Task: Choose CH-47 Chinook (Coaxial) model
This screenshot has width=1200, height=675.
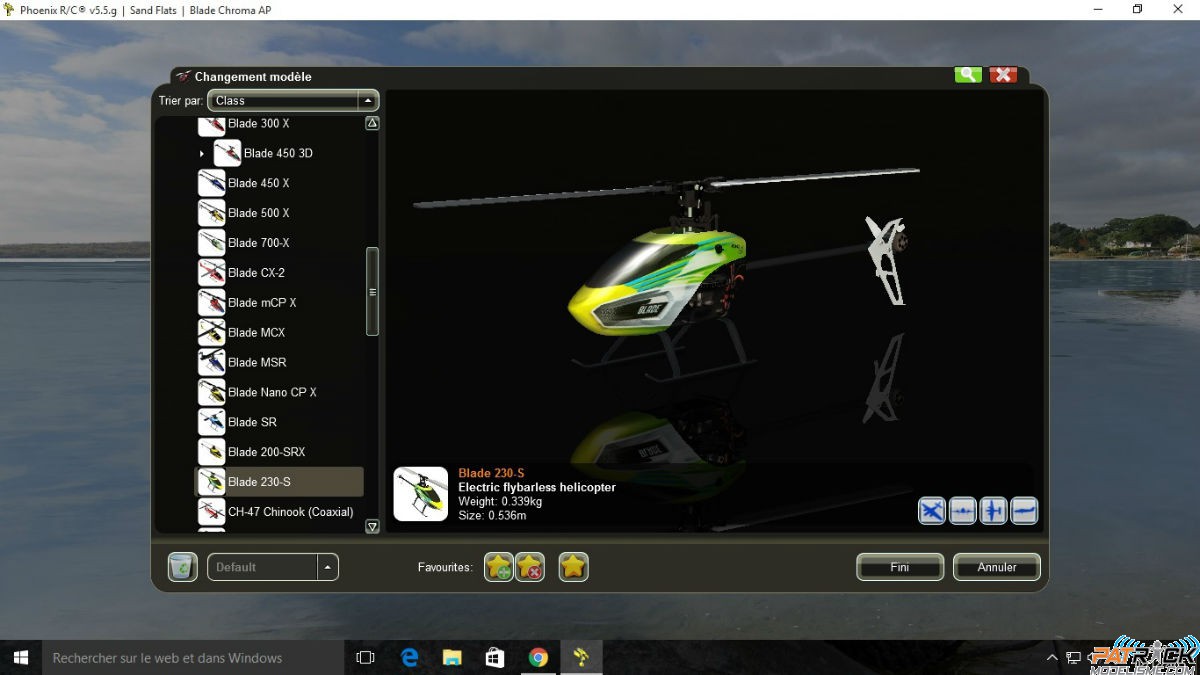Action: click(x=290, y=512)
